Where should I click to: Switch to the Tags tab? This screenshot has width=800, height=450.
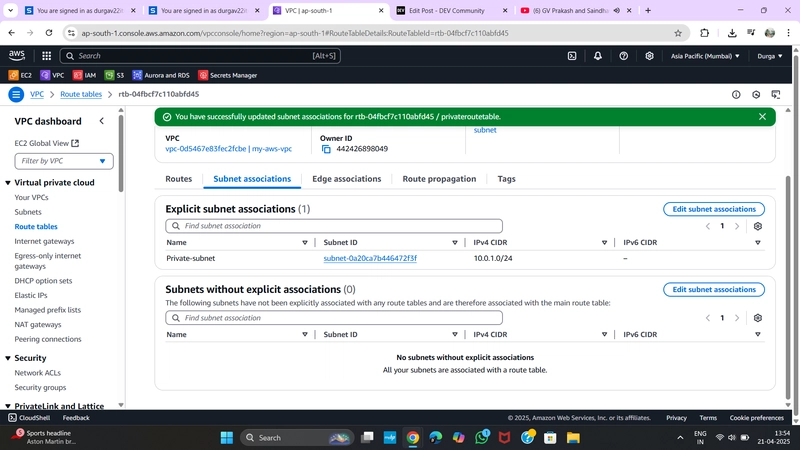(x=507, y=179)
